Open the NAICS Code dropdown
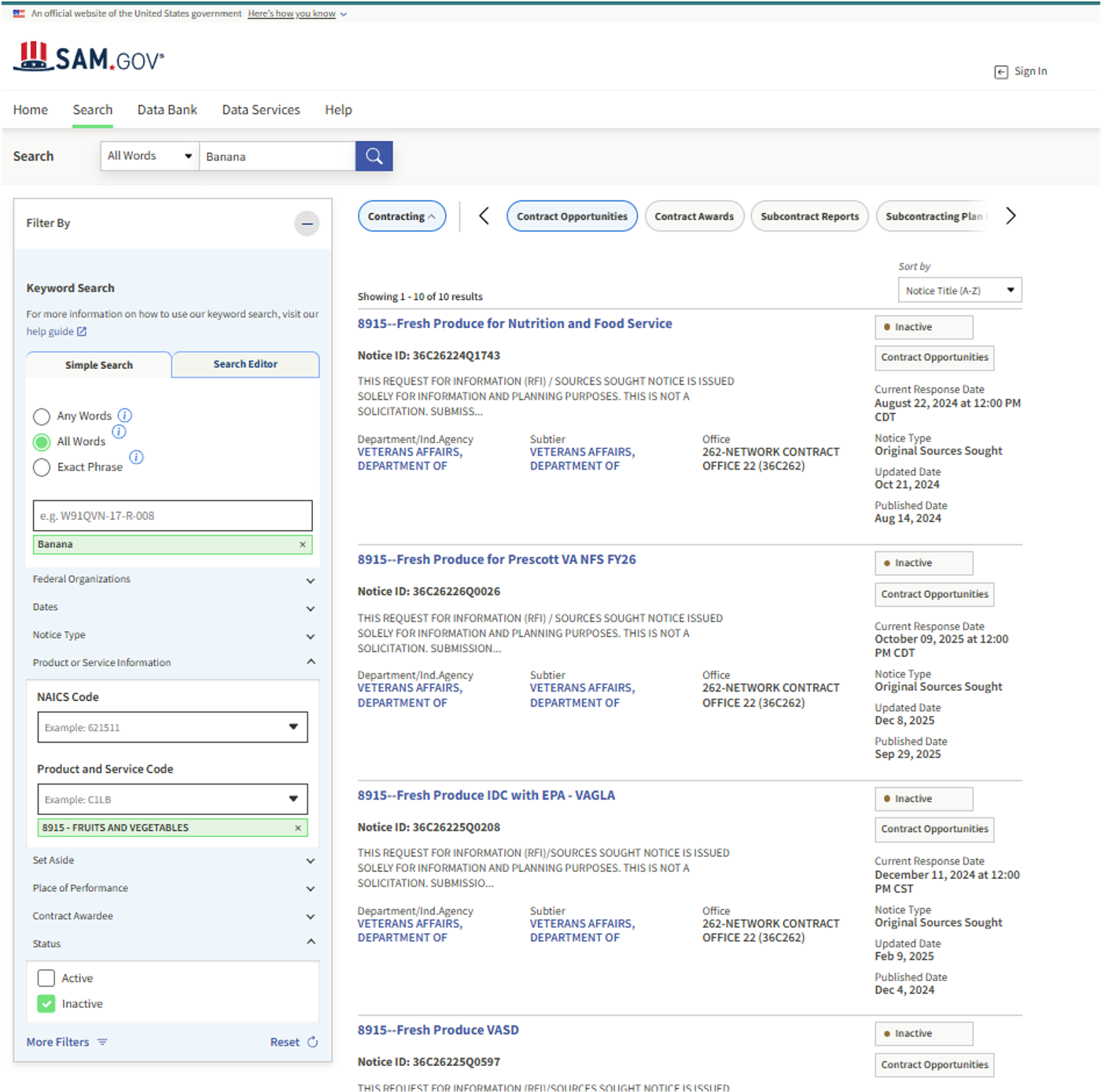This screenshot has height=1092, width=1101. click(x=172, y=727)
